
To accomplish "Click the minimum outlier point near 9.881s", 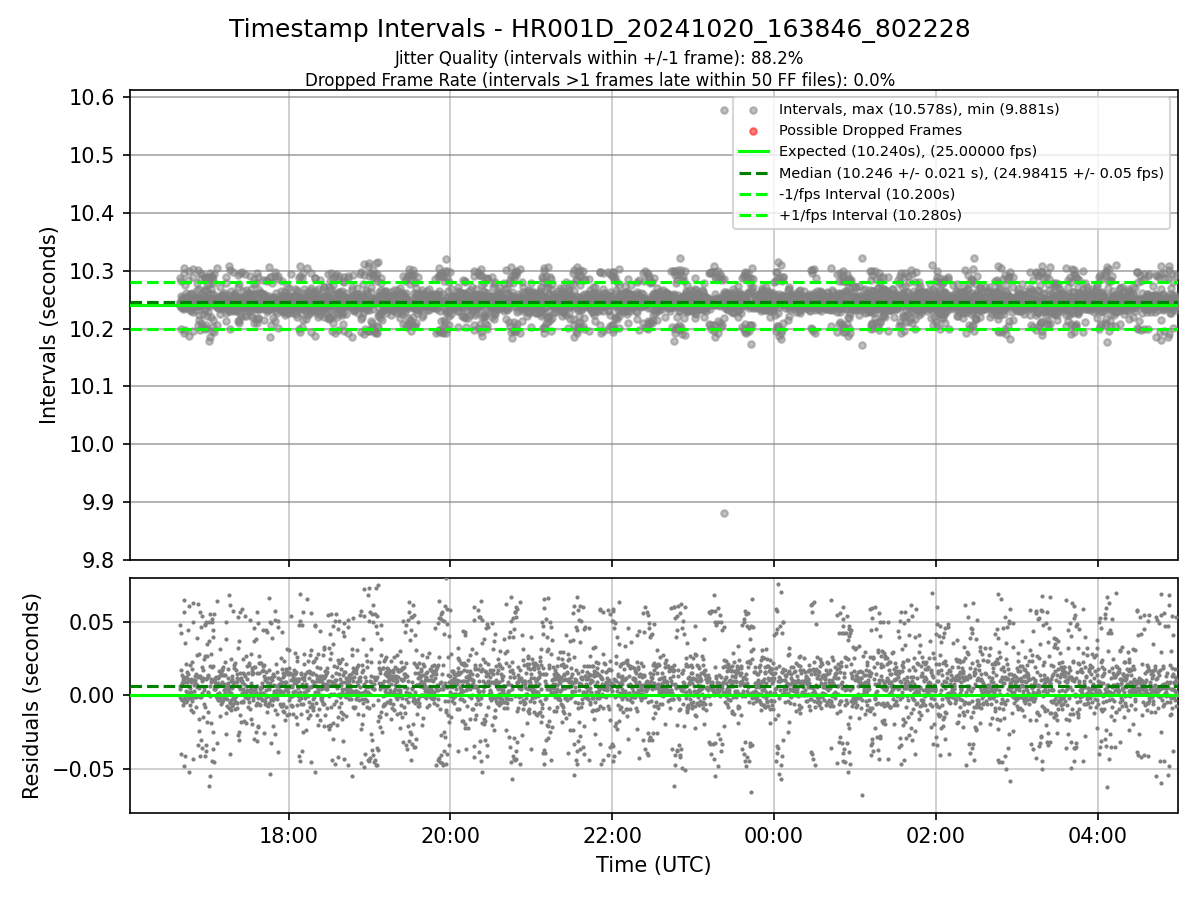I will point(724,513).
